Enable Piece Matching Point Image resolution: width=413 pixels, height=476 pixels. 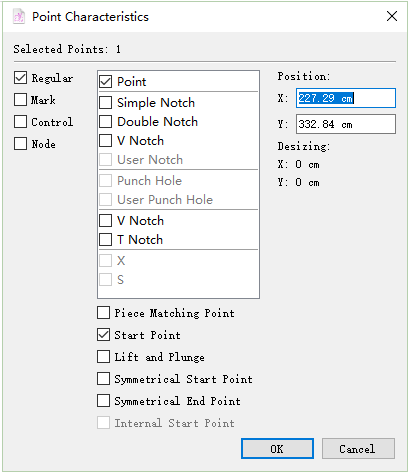103,313
